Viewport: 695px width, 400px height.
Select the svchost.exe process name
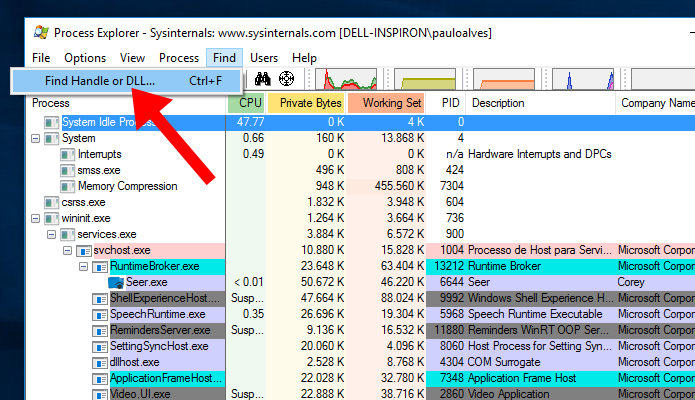(x=122, y=250)
